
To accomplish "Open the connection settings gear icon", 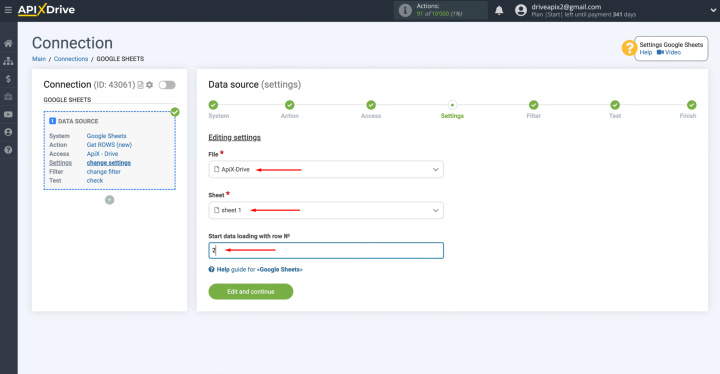I will [149, 85].
